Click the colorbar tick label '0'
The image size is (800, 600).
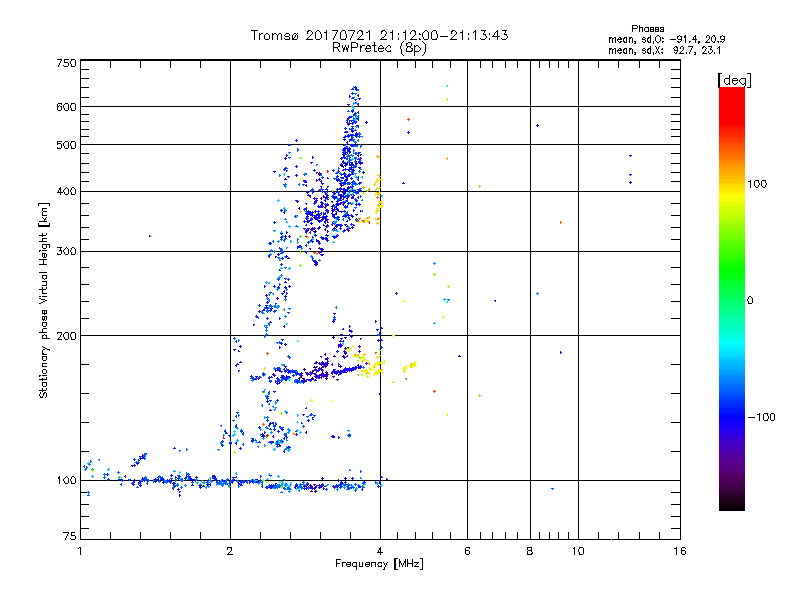[x=750, y=301]
